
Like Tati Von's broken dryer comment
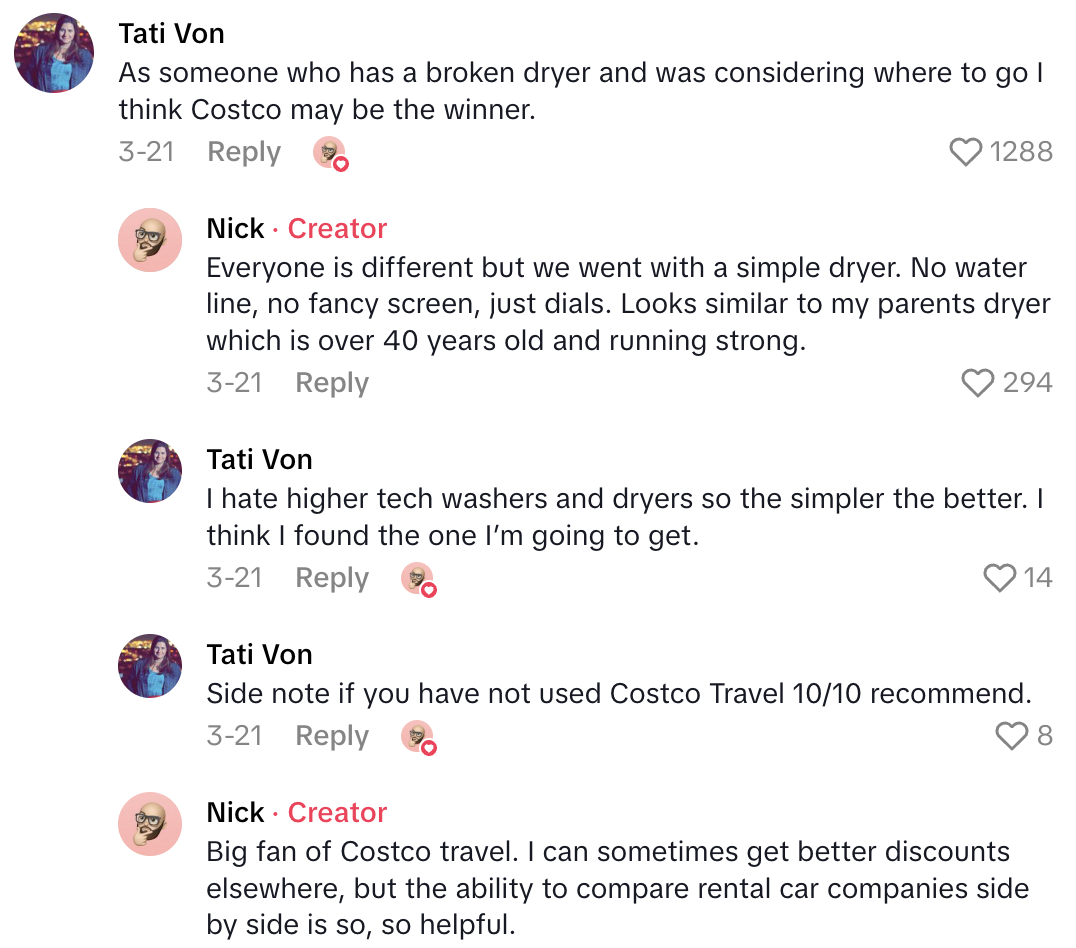point(966,152)
